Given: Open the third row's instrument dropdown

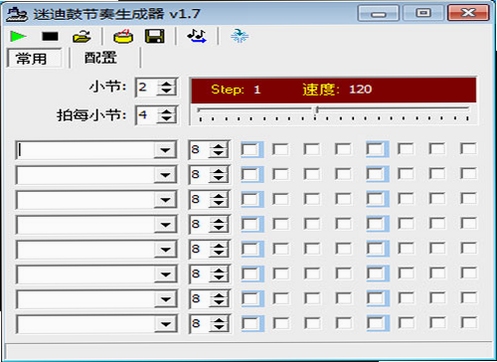Looking at the screenshot, I should 165,200.
